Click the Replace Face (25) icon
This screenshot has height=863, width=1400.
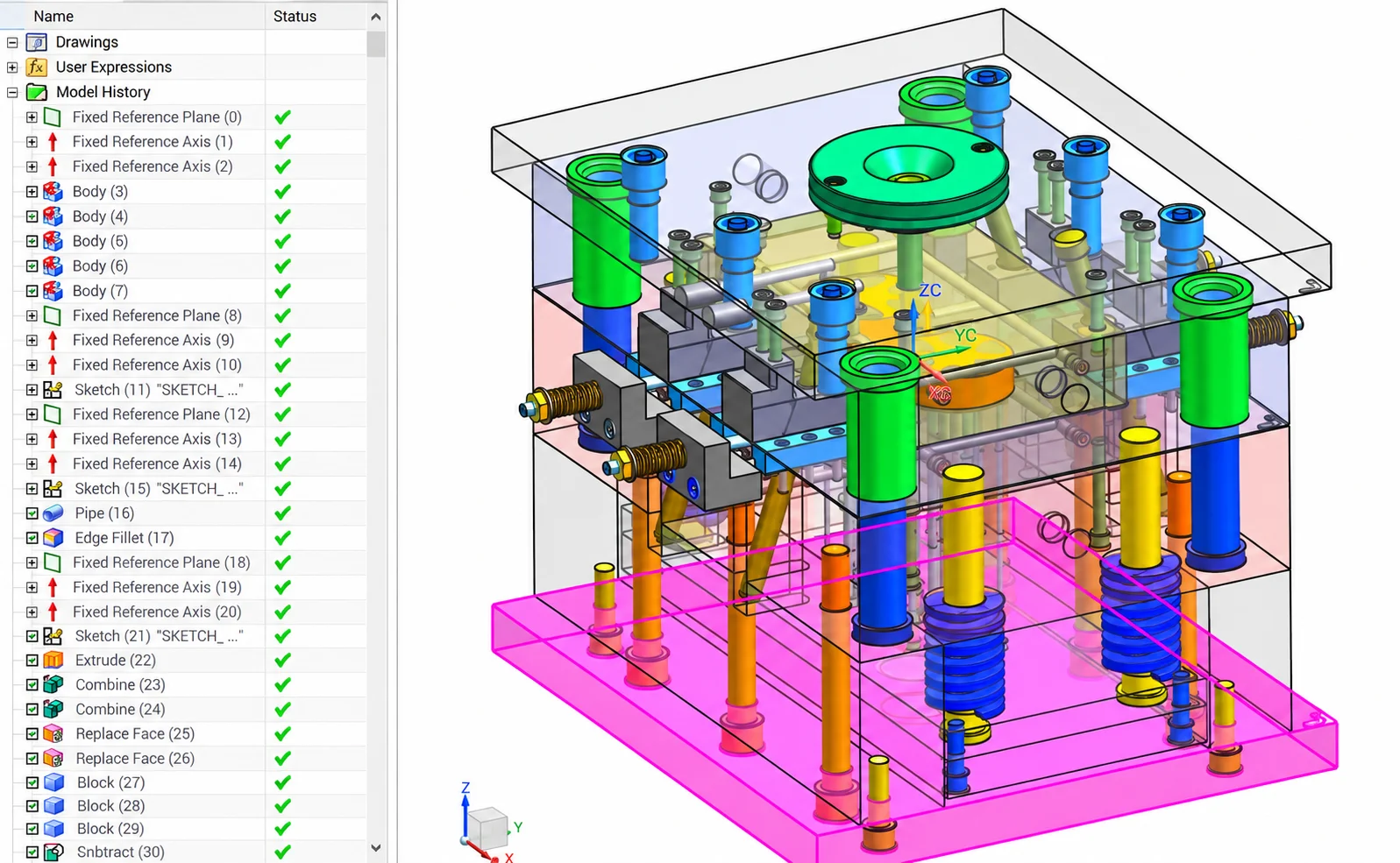[53, 733]
